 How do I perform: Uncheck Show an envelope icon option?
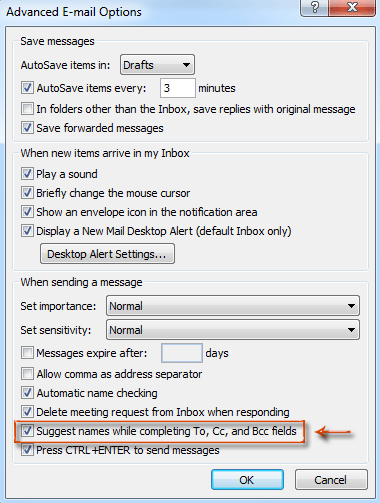pos(27,212)
